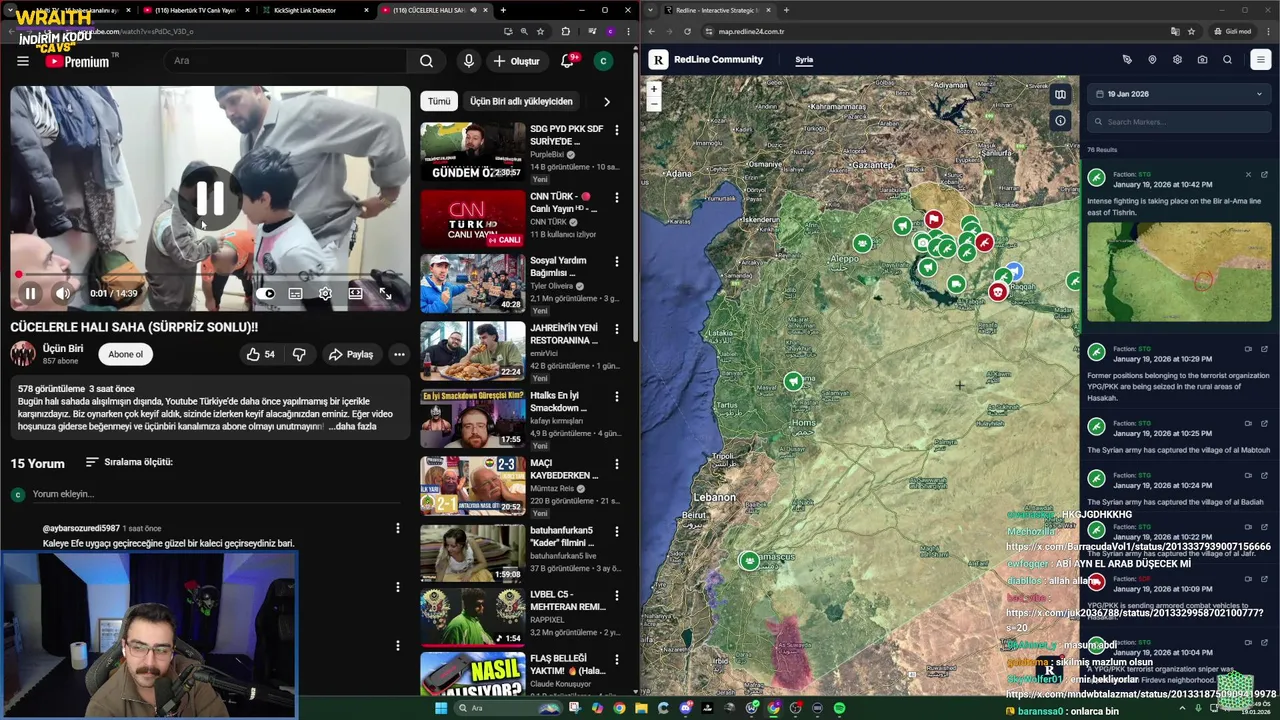Enter fullscreen on the YouTube player
This screenshot has height=720, width=1280.
tap(385, 293)
